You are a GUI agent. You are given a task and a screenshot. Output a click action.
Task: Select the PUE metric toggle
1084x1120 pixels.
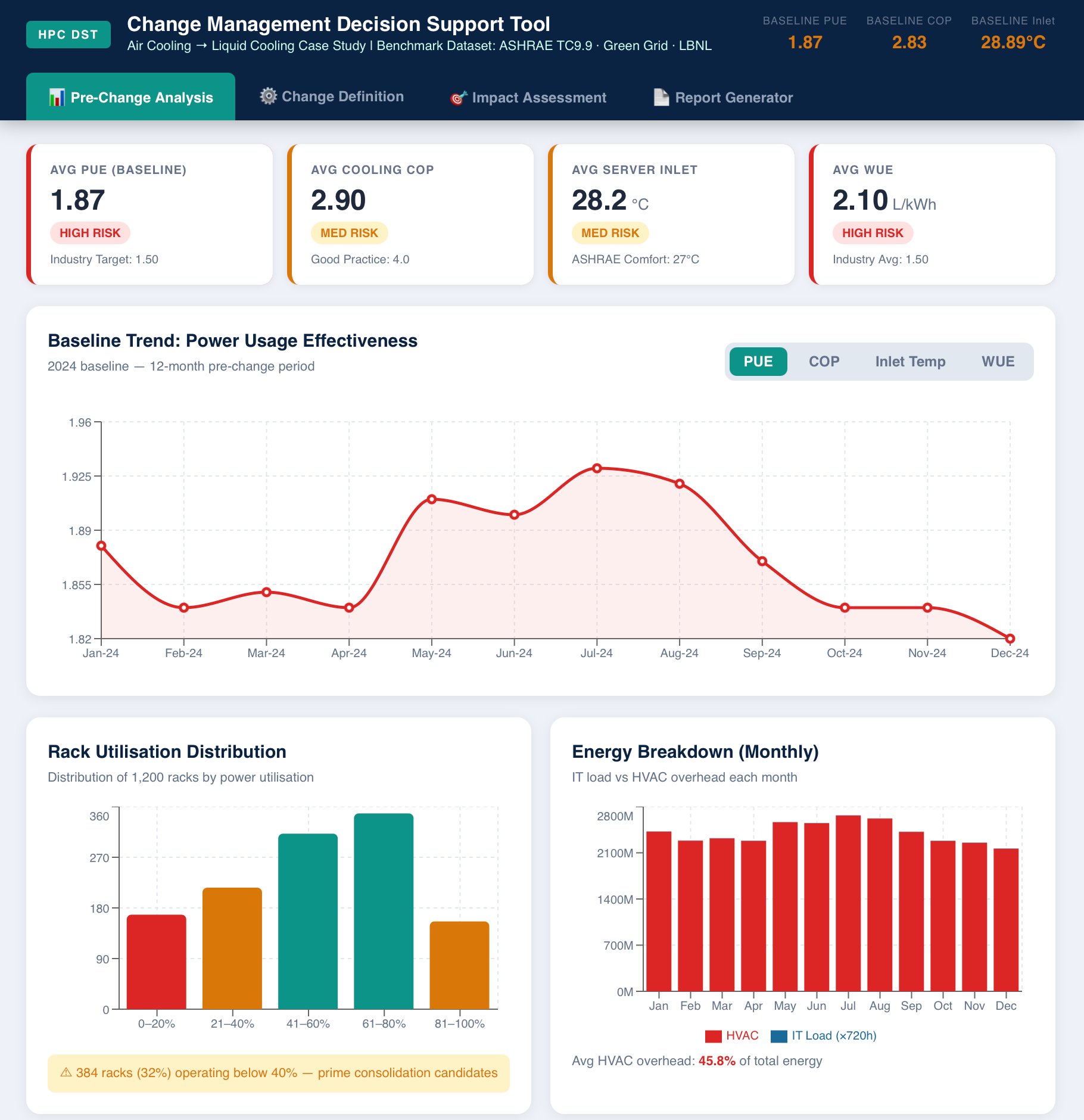click(x=758, y=362)
